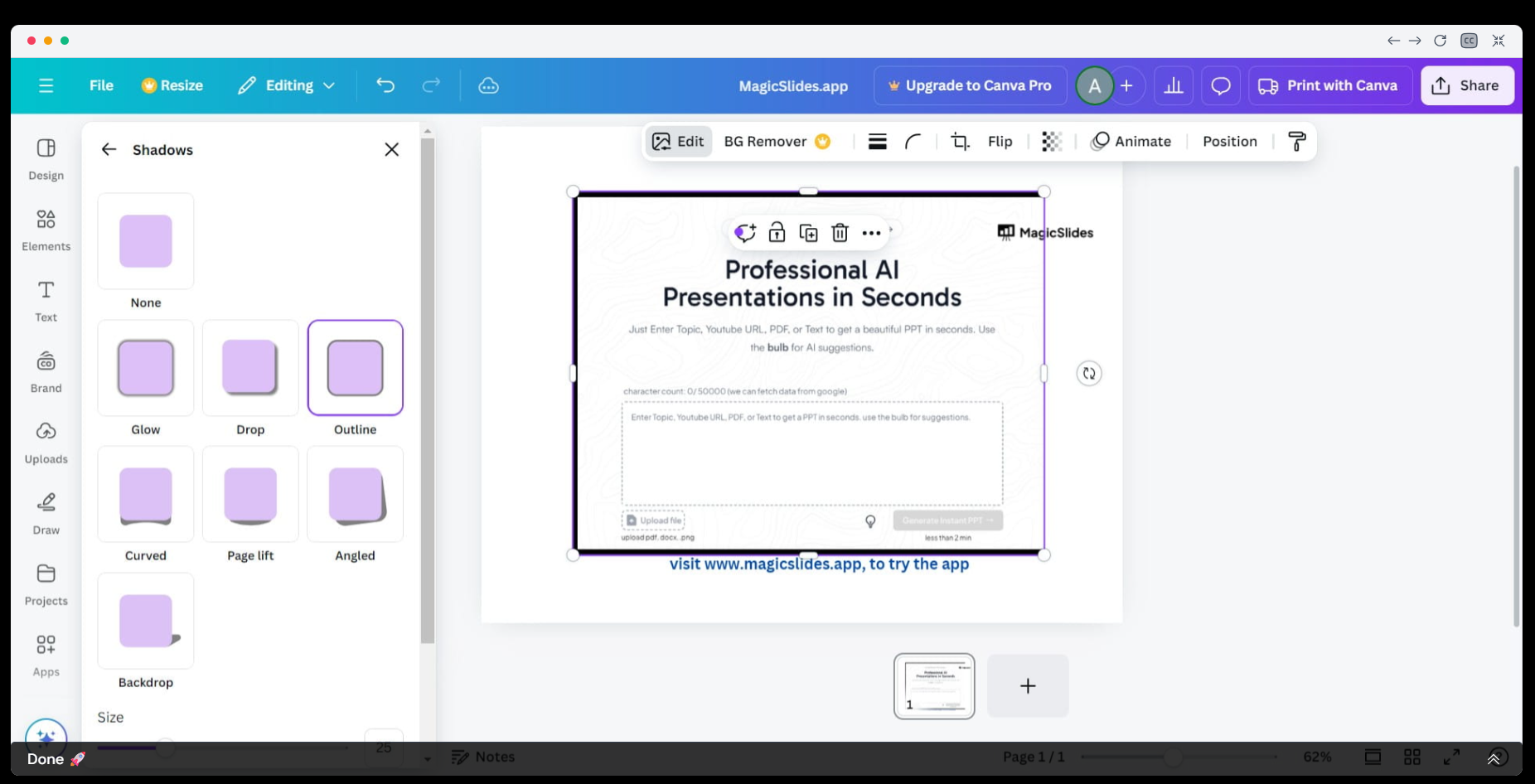Screen dimensions: 1535x784
Task: Undo the last action
Action: (385, 85)
